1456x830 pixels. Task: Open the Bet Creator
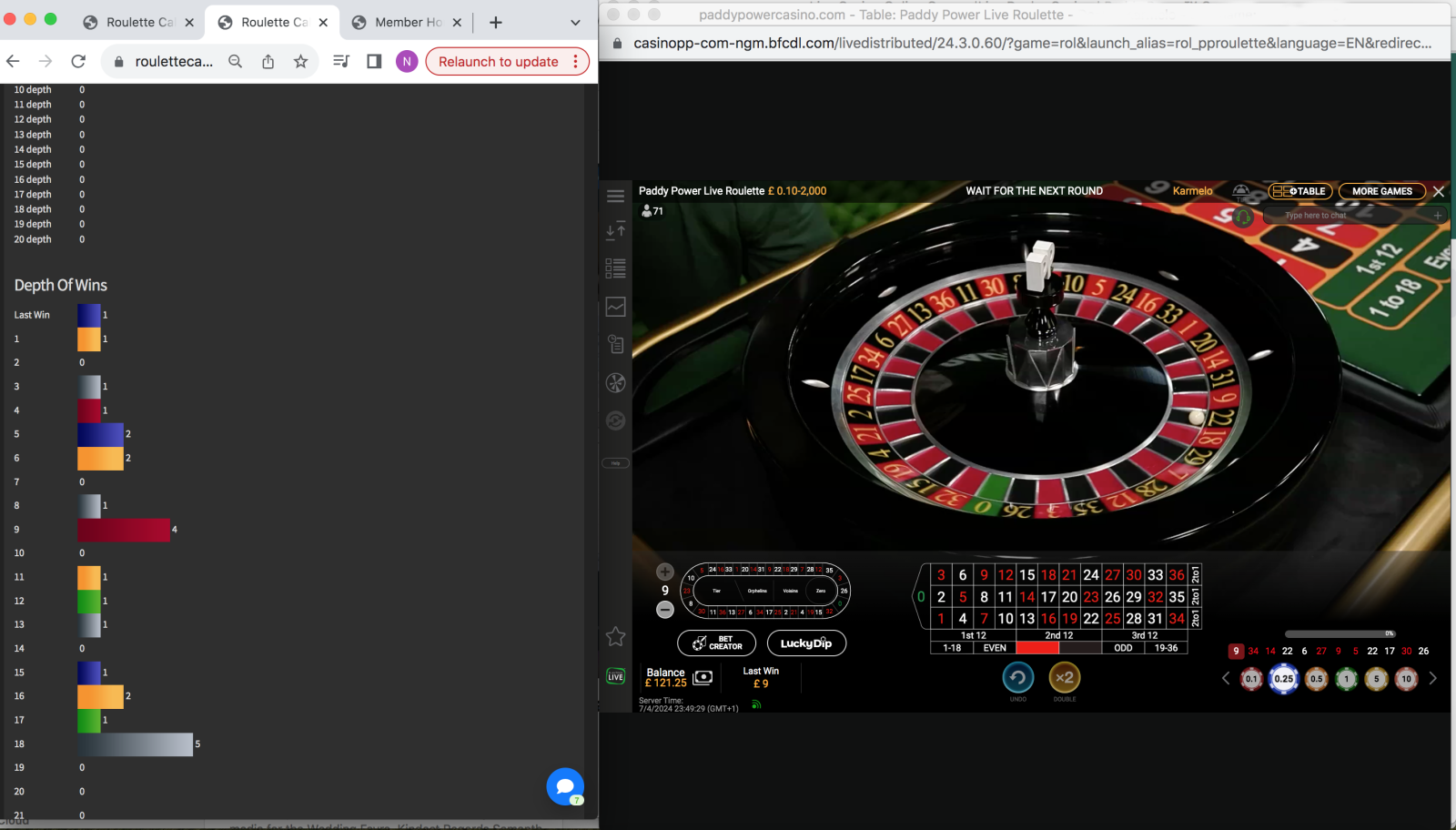point(716,643)
